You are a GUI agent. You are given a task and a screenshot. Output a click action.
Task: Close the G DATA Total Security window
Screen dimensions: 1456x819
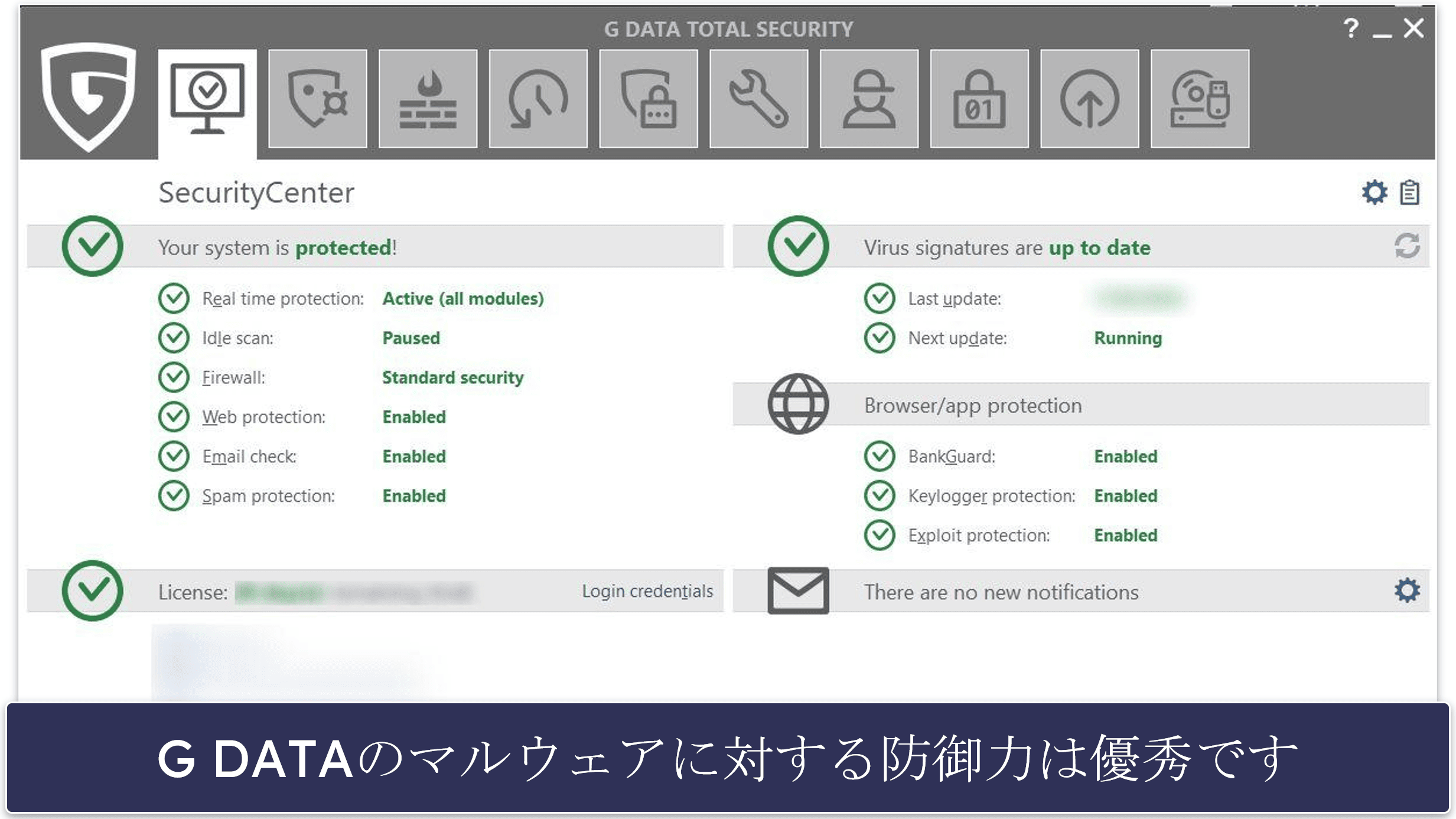coord(1414,28)
